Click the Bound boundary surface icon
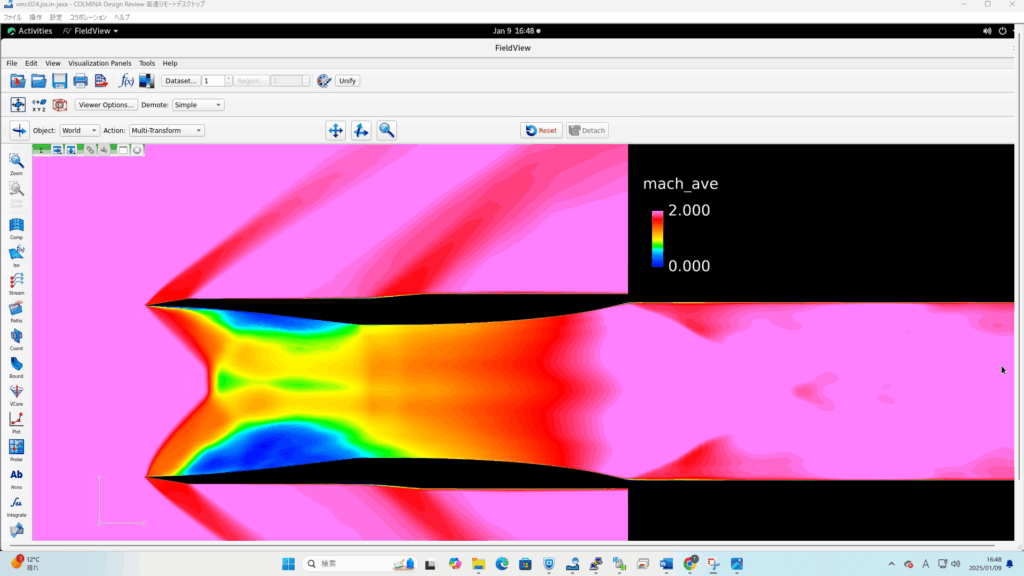 pyautogui.click(x=17, y=365)
